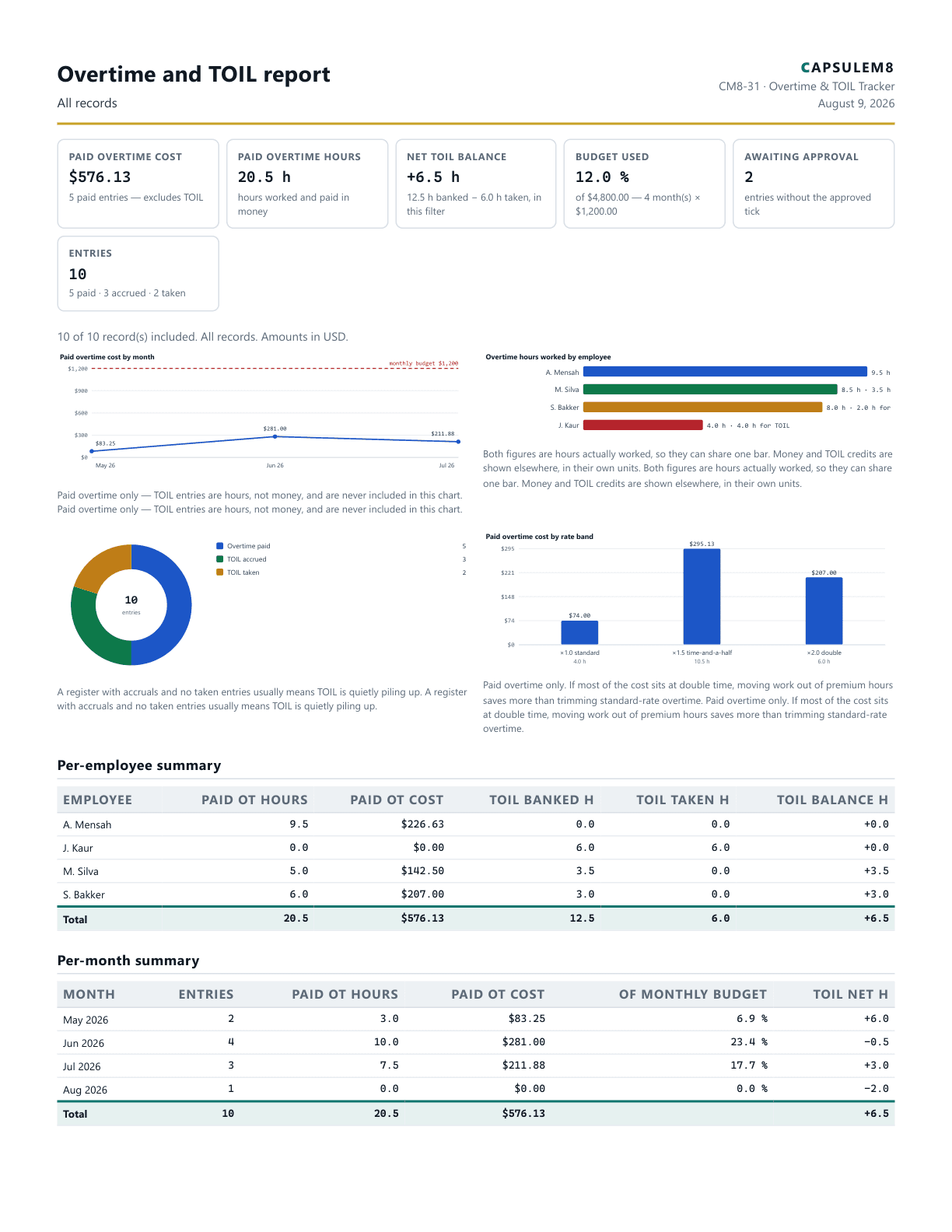Image resolution: width=952 pixels, height=1232 pixels.
Task: Click the orange TOIL taken donut segment
Action: click(x=101, y=565)
